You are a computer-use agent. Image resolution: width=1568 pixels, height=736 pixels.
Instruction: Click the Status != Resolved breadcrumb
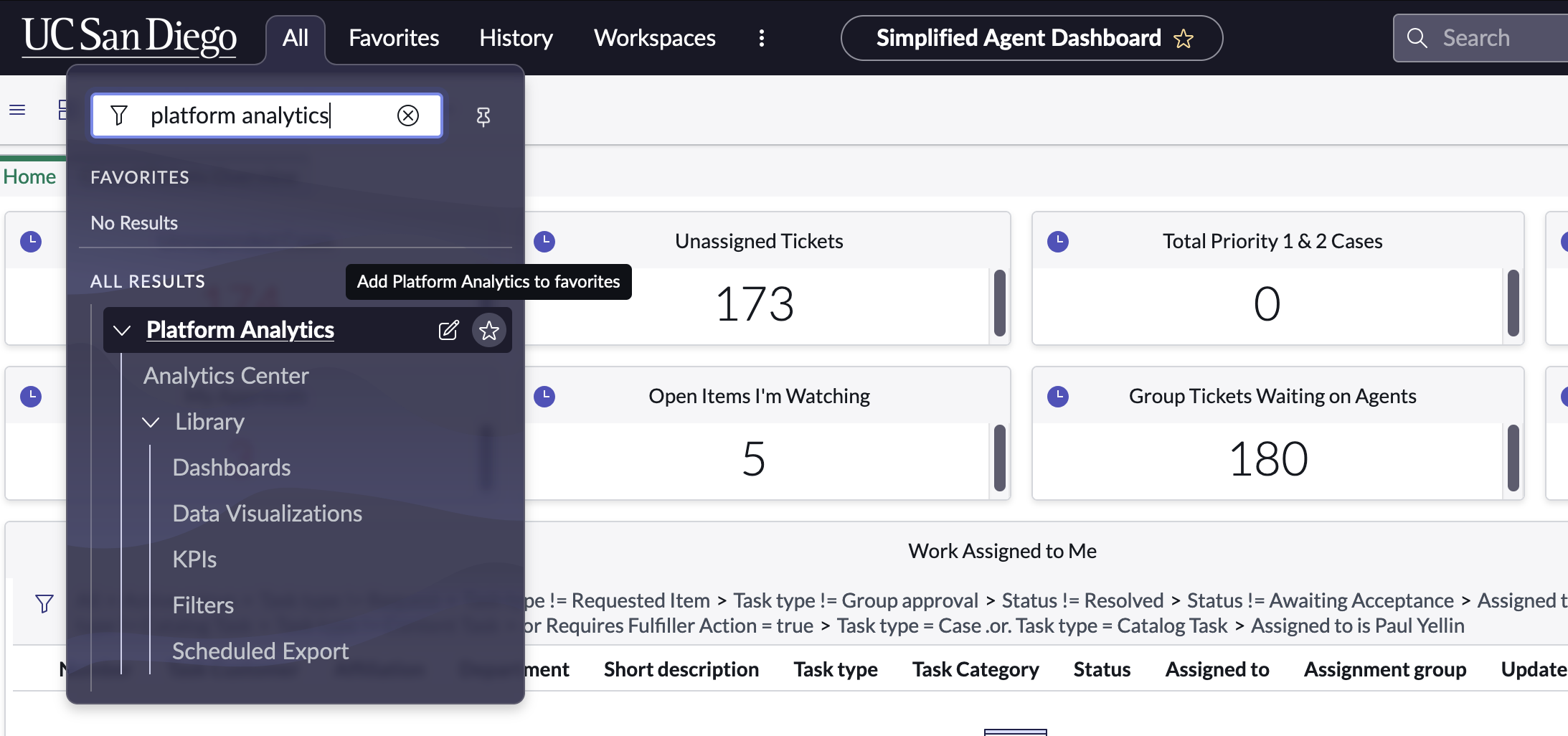coord(1083,600)
